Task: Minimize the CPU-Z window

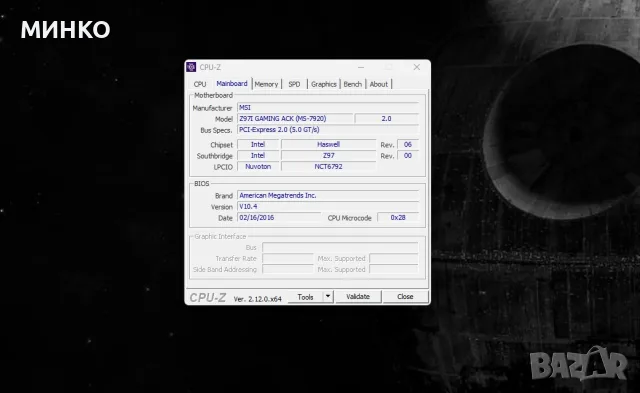Action: click(361, 67)
